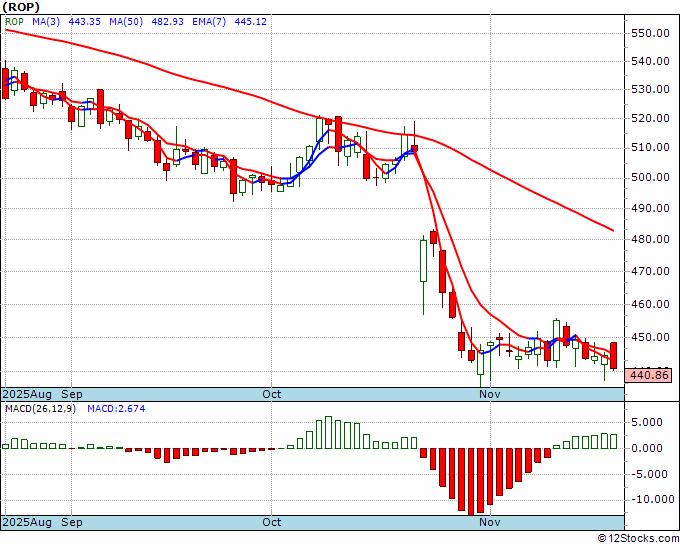The width and height of the screenshot is (680, 546).
Task: Click the 500.00 price axis label
Action: pyautogui.click(x=650, y=177)
